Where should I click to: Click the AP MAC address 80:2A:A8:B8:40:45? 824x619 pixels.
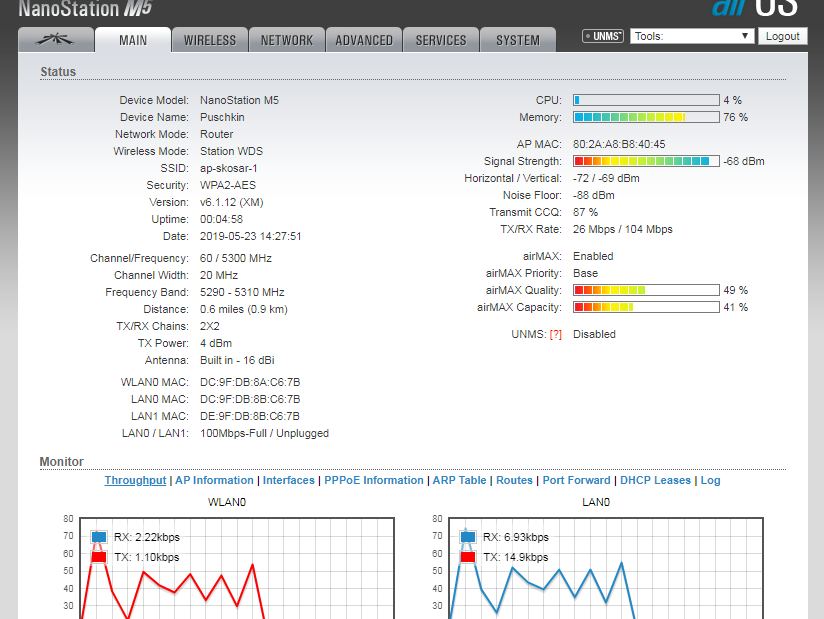[619, 144]
